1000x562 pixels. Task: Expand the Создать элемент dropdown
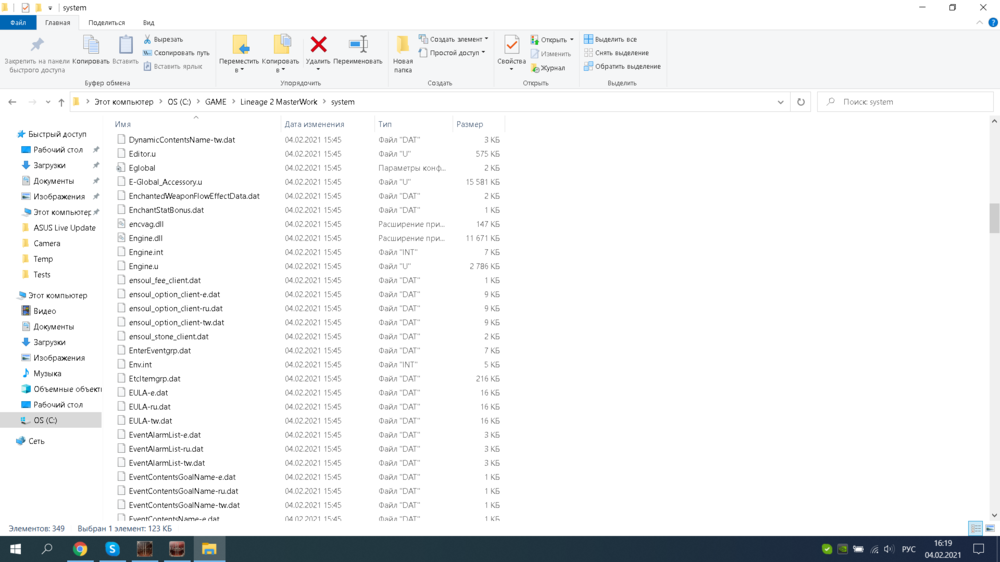point(455,40)
